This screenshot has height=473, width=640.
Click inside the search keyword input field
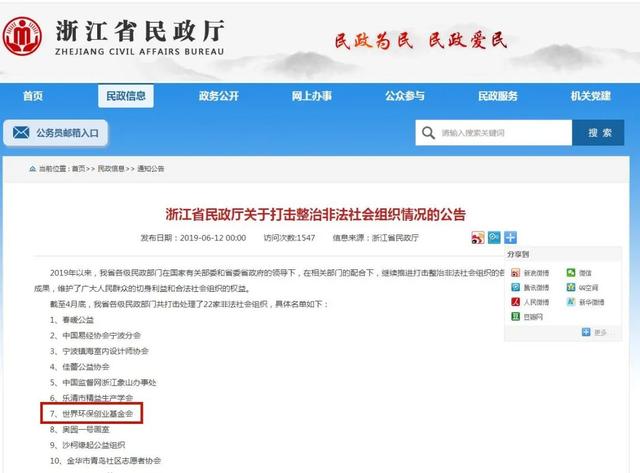[494, 133]
